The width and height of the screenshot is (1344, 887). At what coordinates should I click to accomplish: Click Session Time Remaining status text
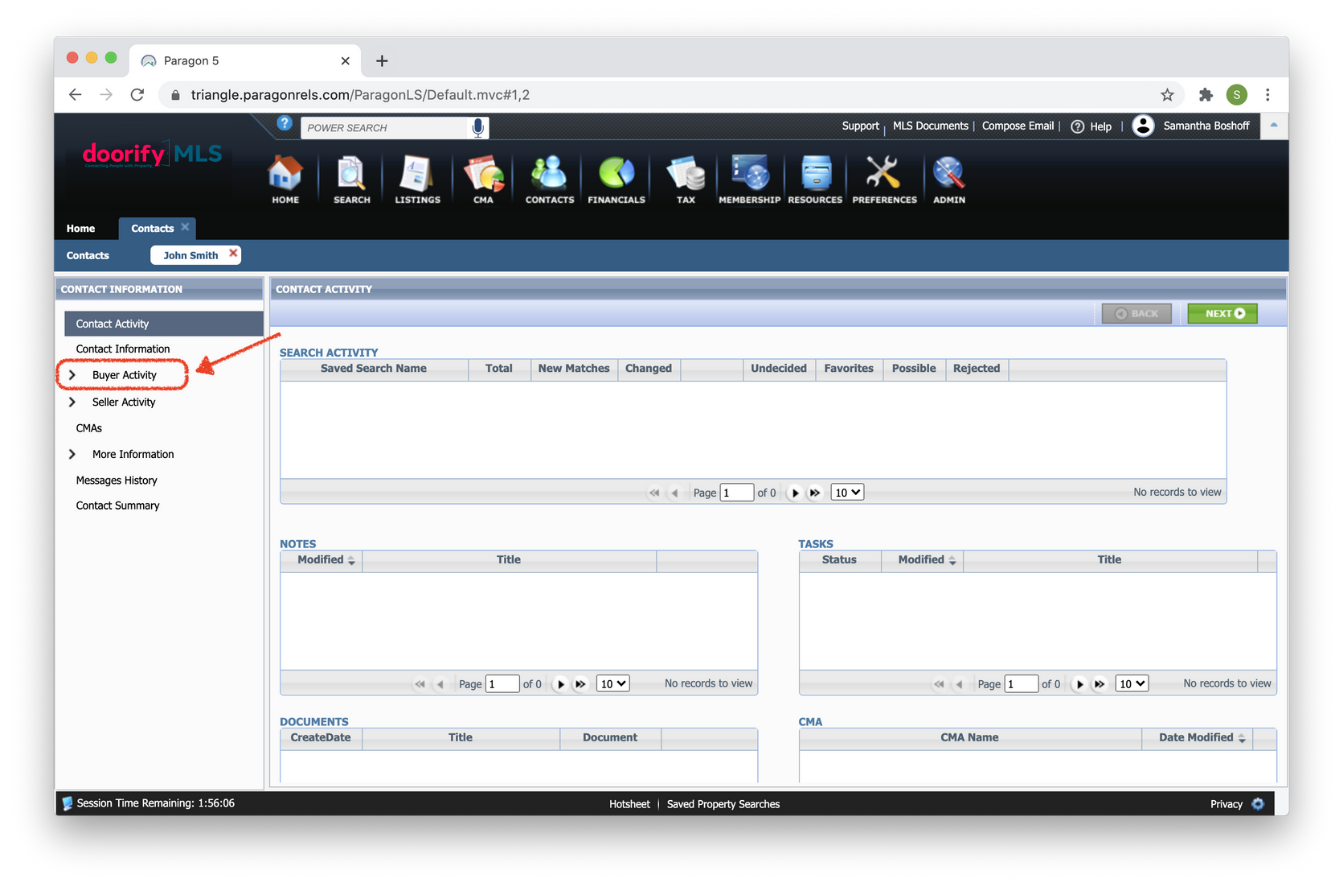coord(156,803)
